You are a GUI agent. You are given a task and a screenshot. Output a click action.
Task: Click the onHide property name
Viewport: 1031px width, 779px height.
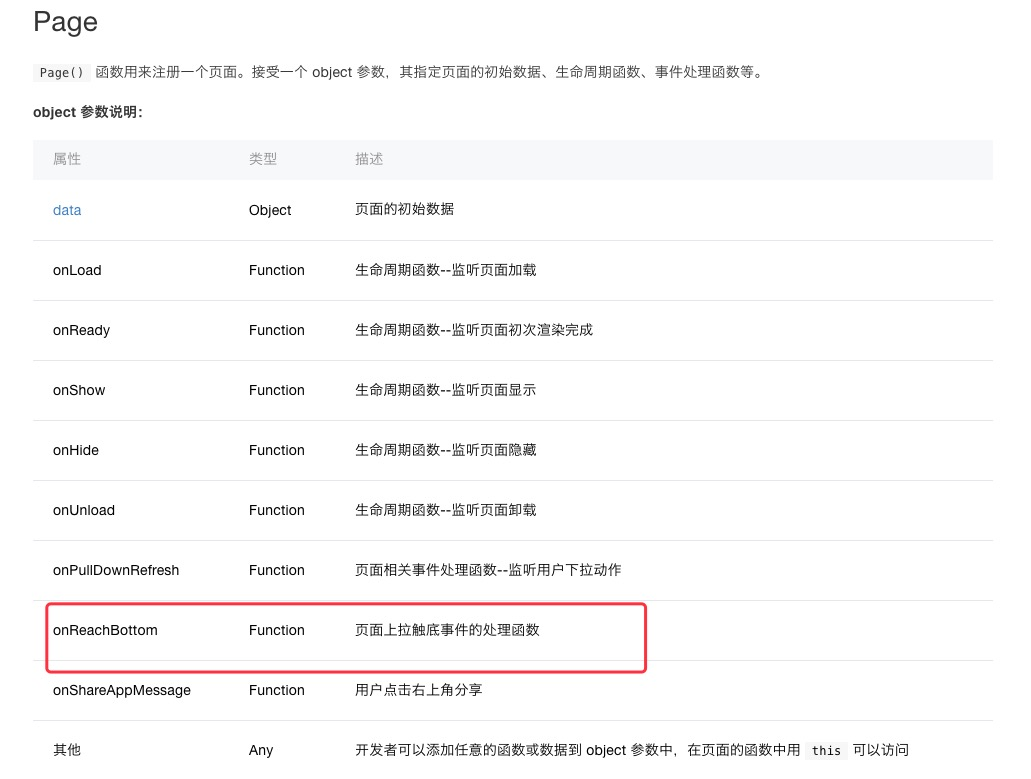pos(76,450)
